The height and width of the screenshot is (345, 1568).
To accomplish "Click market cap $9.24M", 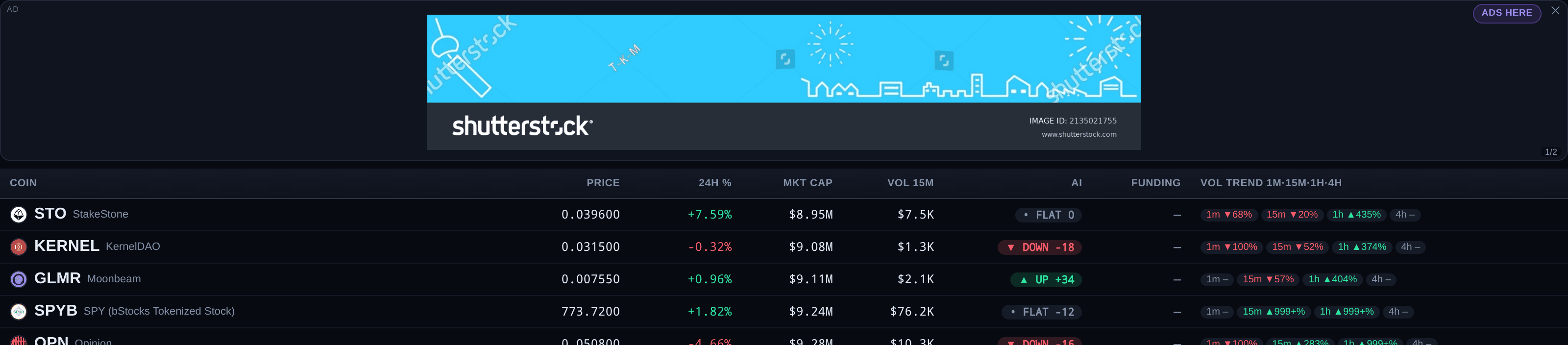I will (x=811, y=311).
